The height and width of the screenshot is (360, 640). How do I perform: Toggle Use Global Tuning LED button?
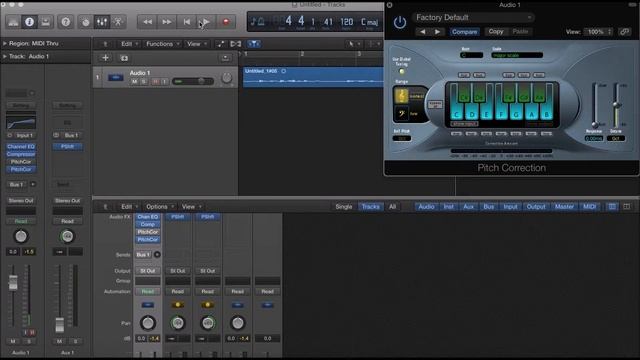coord(402,71)
